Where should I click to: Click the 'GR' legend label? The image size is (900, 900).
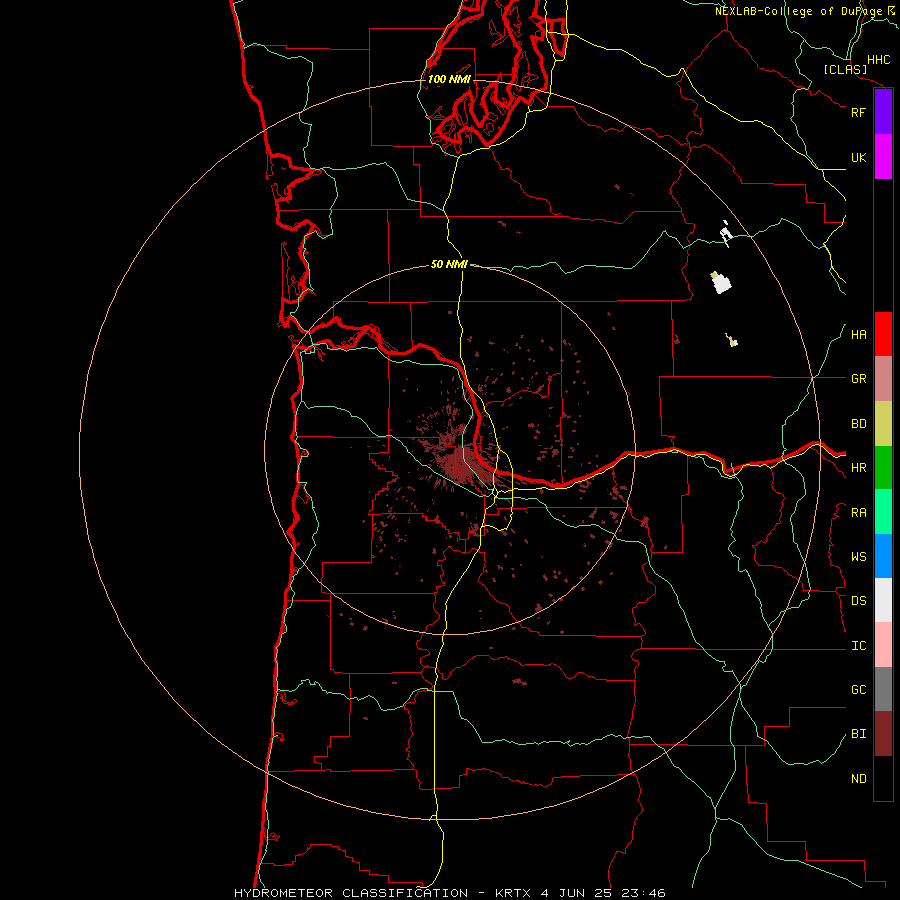point(859,379)
